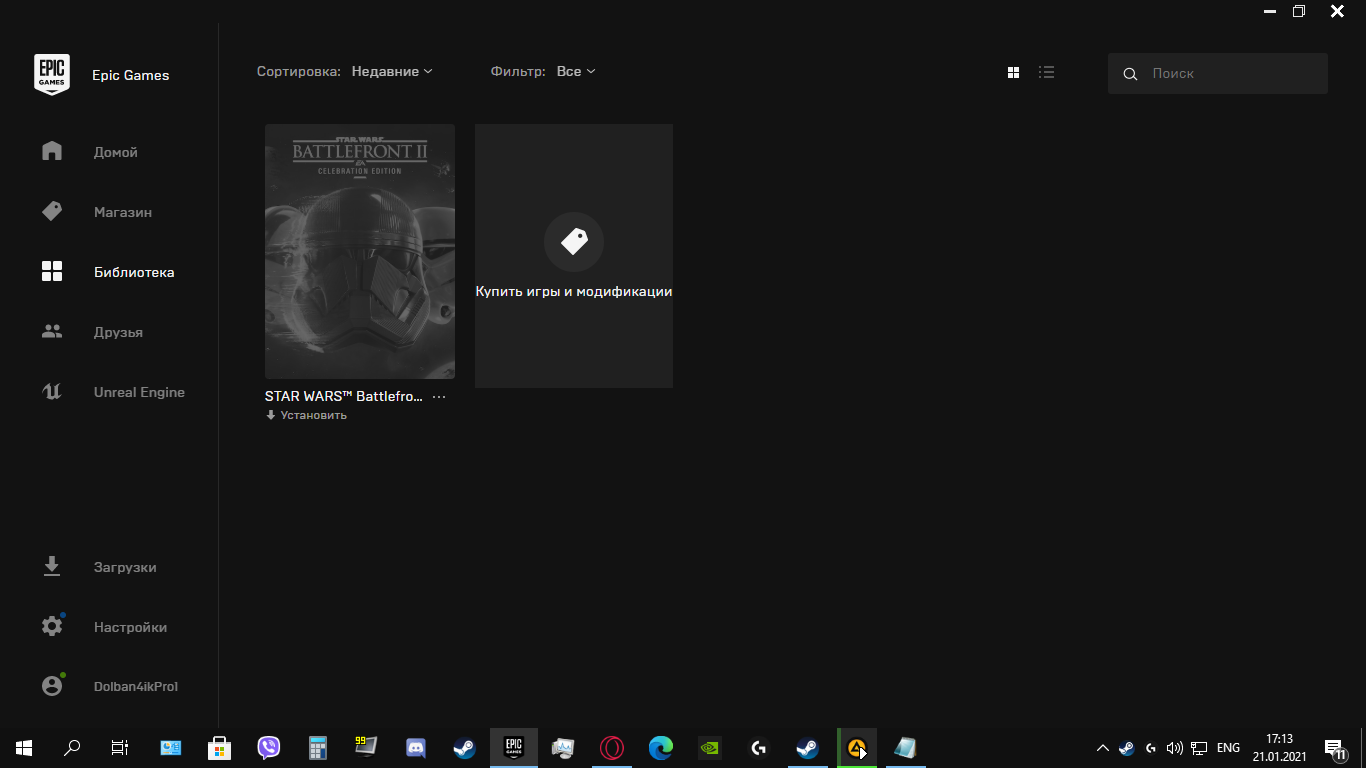1366x768 pixels.
Task: Click the user avatar icon
Action: pos(52,686)
